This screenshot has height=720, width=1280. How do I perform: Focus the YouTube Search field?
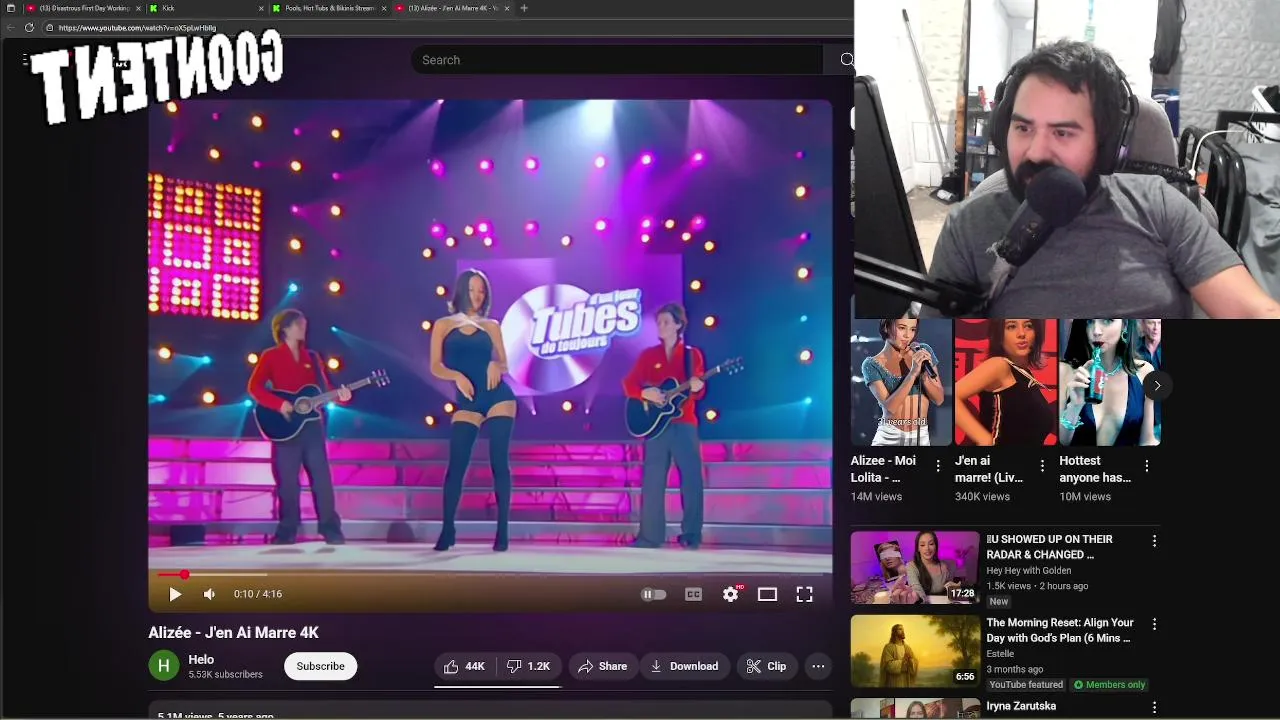pos(617,60)
